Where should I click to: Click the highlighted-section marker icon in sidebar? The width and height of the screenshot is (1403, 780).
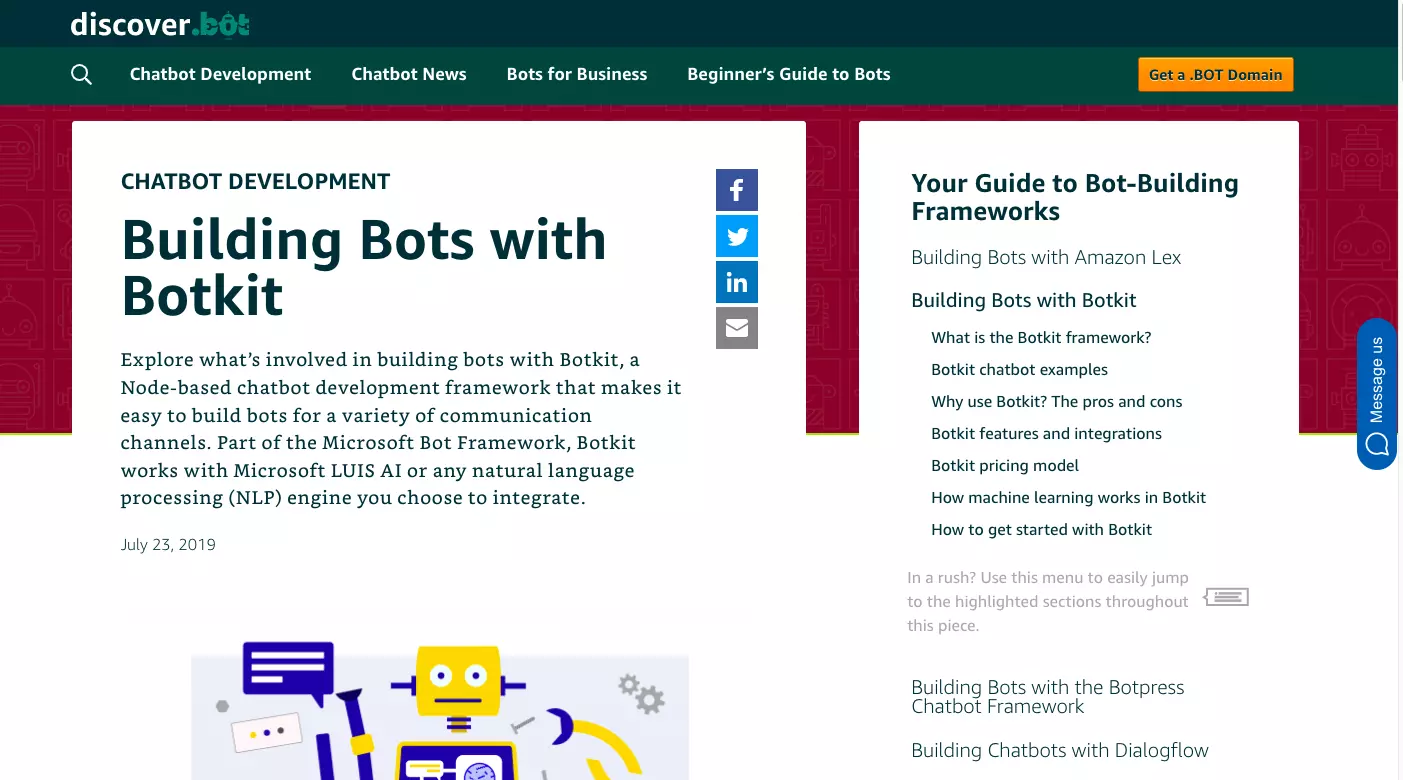point(1227,597)
